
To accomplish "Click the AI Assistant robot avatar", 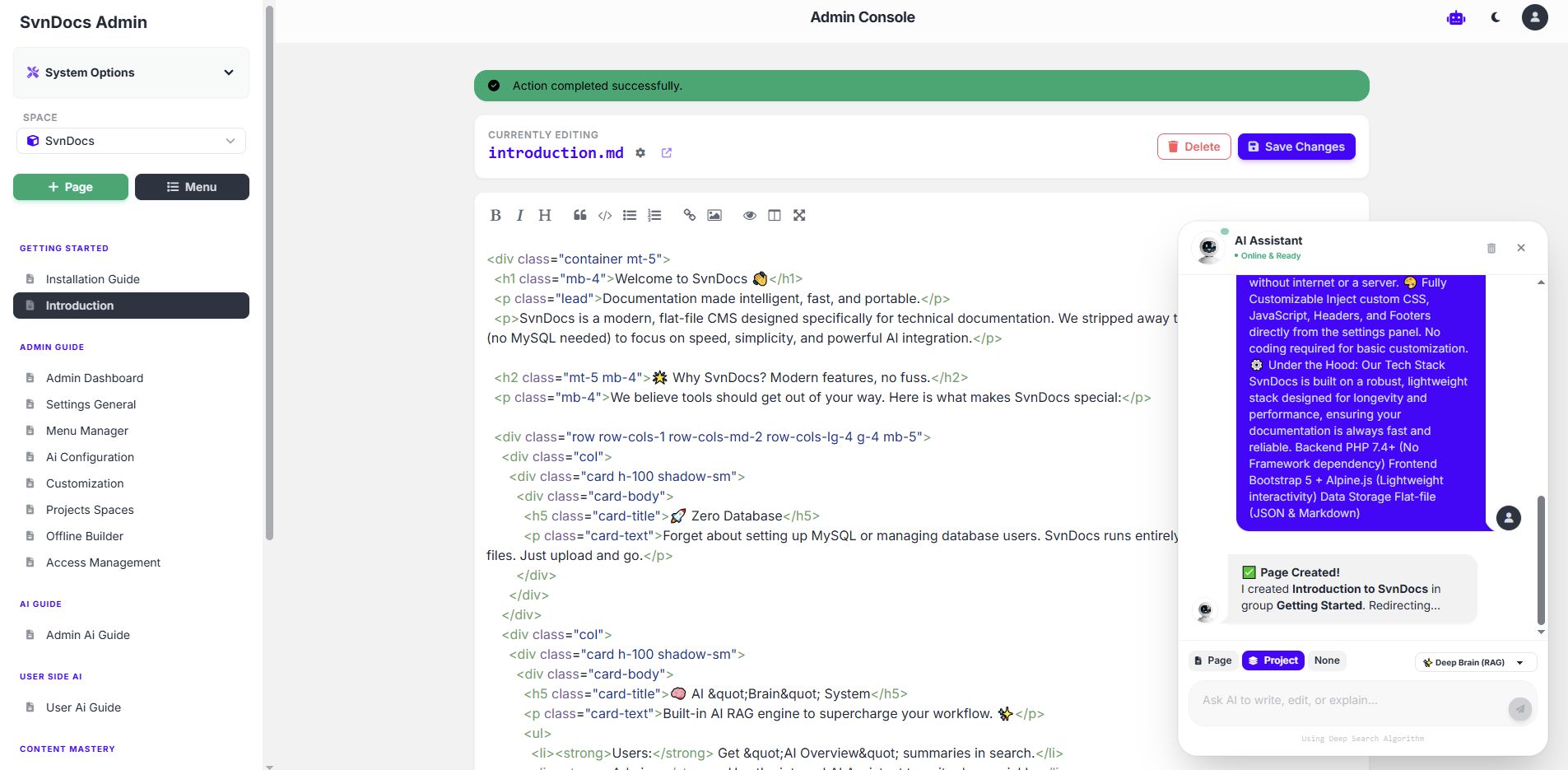I will pos(1208,247).
